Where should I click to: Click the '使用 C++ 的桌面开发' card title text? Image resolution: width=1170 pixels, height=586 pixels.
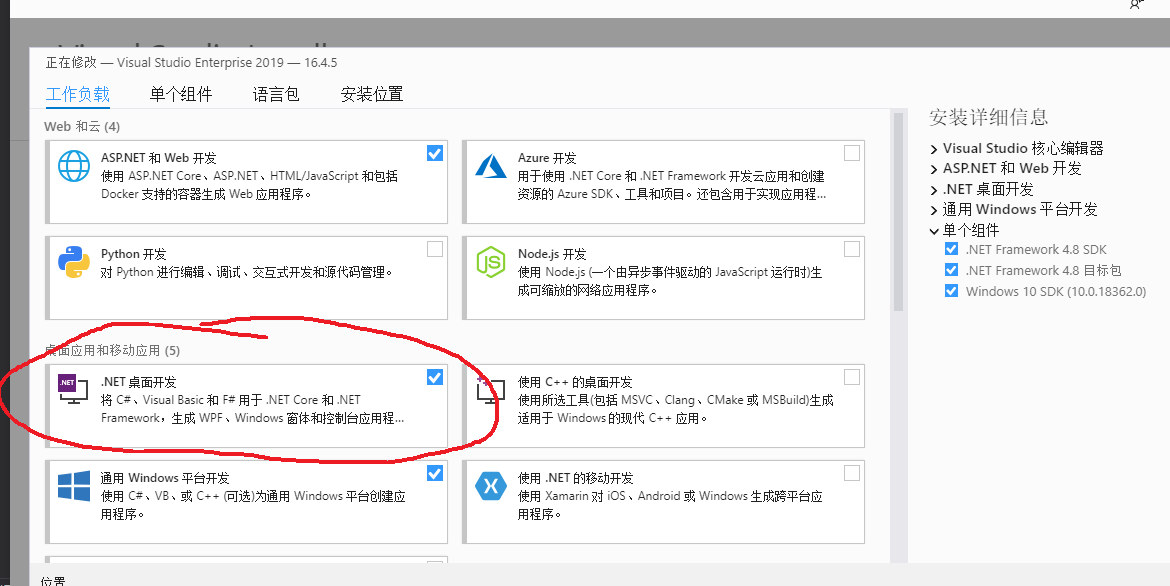pos(575,382)
